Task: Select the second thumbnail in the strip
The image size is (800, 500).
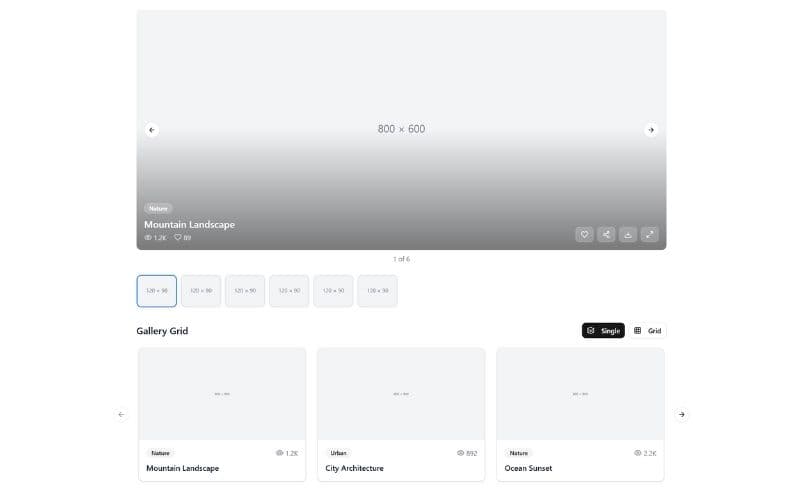Action: pyautogui.click(x=201, y=291)
